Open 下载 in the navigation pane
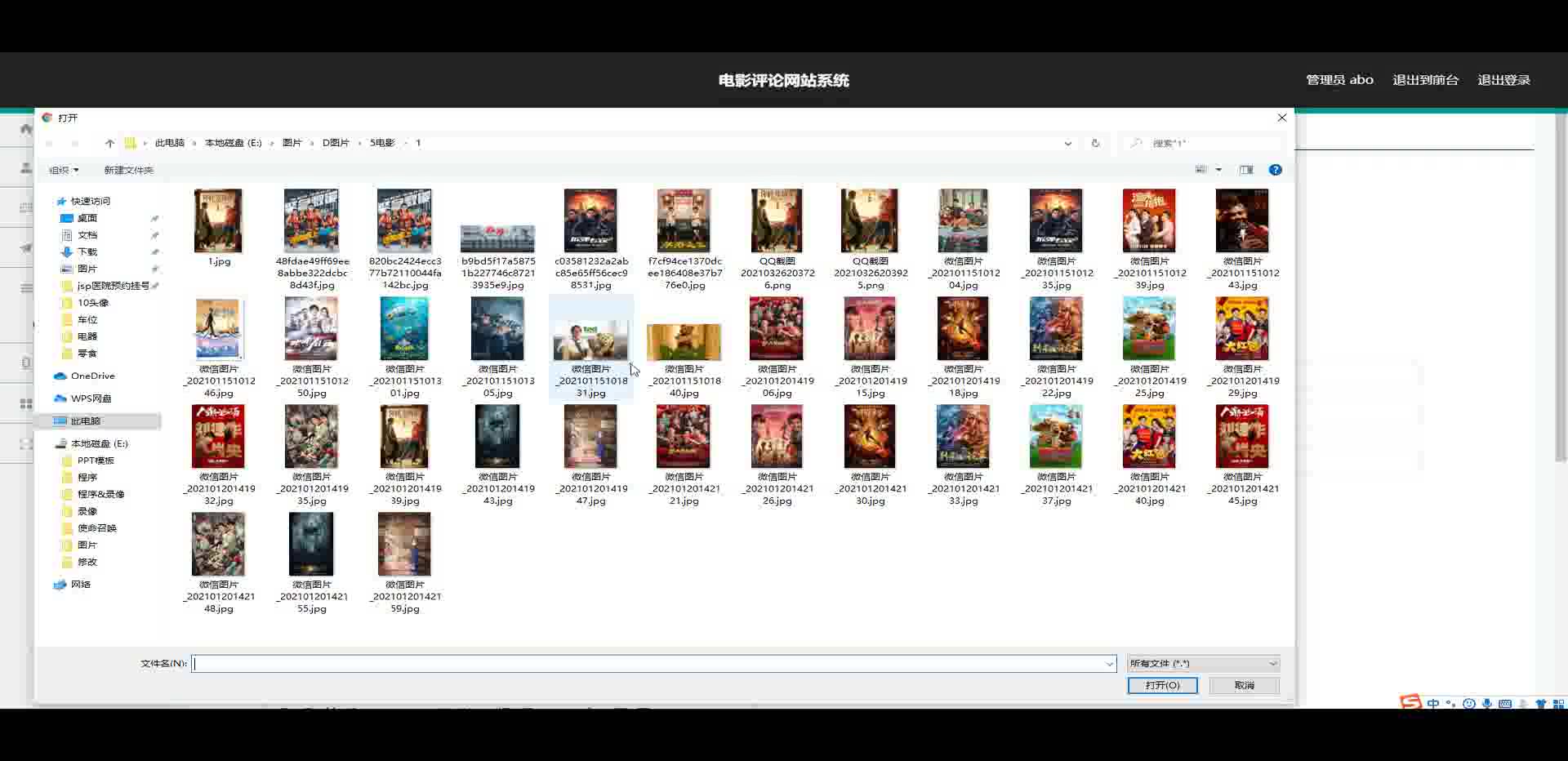This screenshot has width=1568, height=761. [x=87, y=252]
